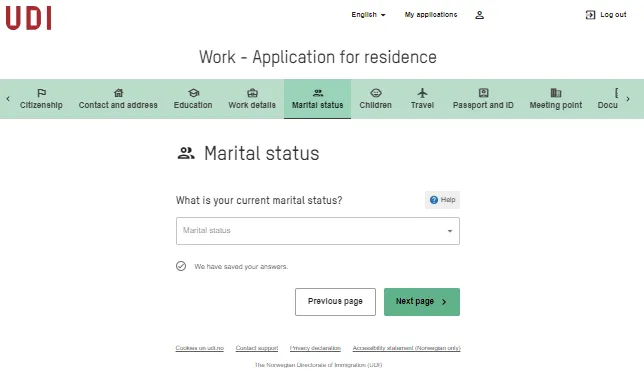Go to Contact and address step
644x382 pixels.
tap(118, 99)
